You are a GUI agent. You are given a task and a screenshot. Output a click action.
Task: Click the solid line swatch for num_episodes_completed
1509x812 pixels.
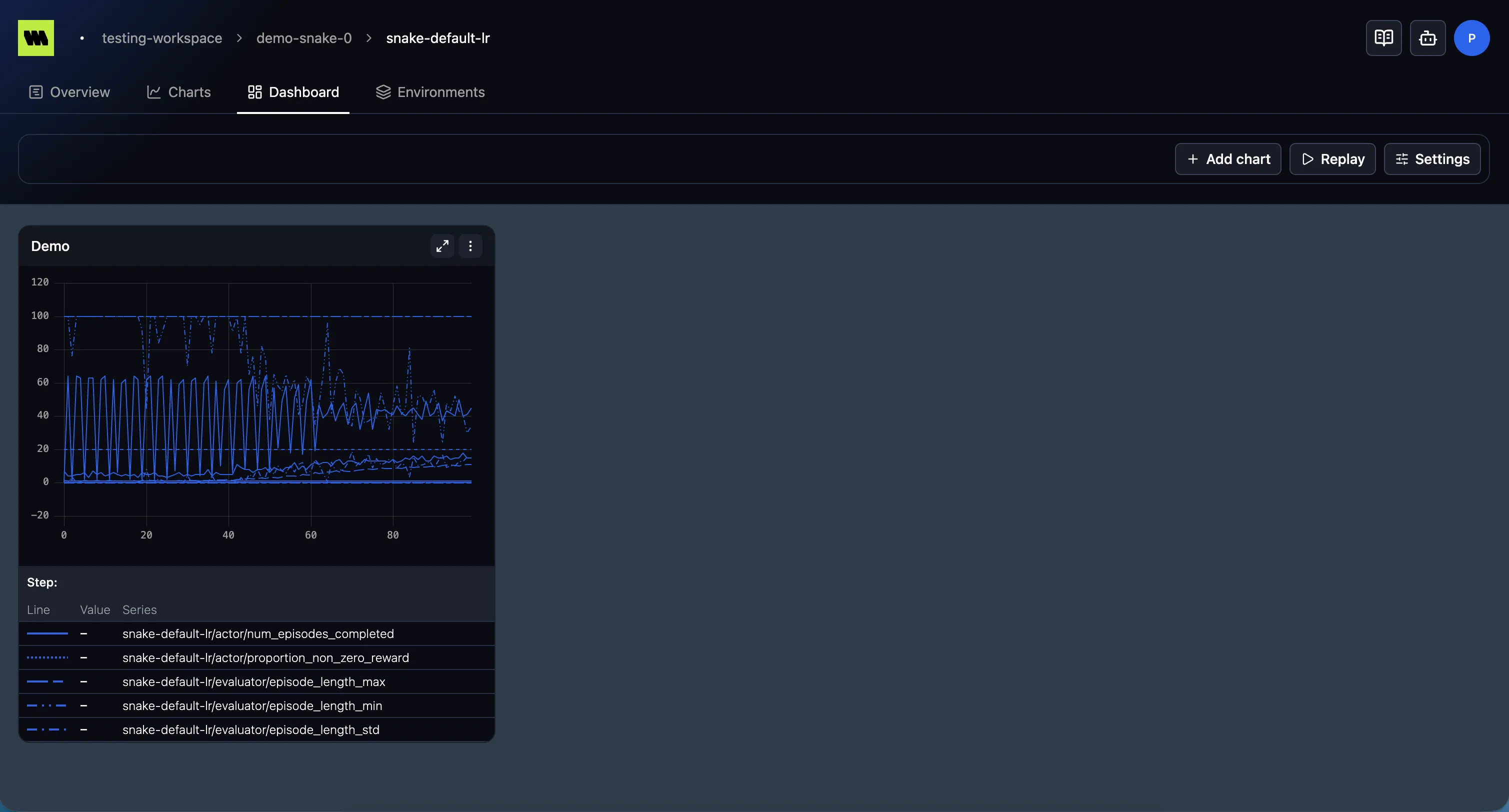coord(47,634)
